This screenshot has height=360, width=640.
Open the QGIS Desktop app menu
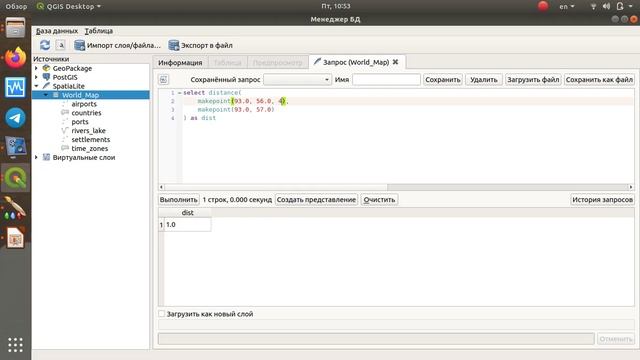pos(69,6)
